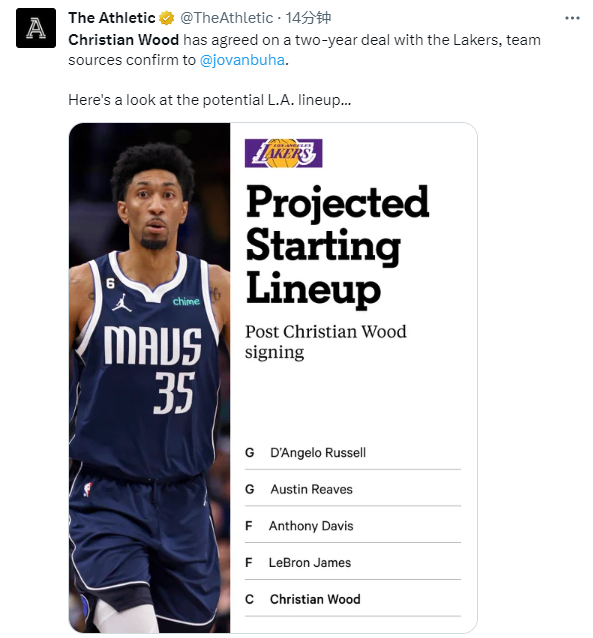593x638 pixels.
Task: Click the Post Christian Wood signing subtitle
Action: click(326, 342)
